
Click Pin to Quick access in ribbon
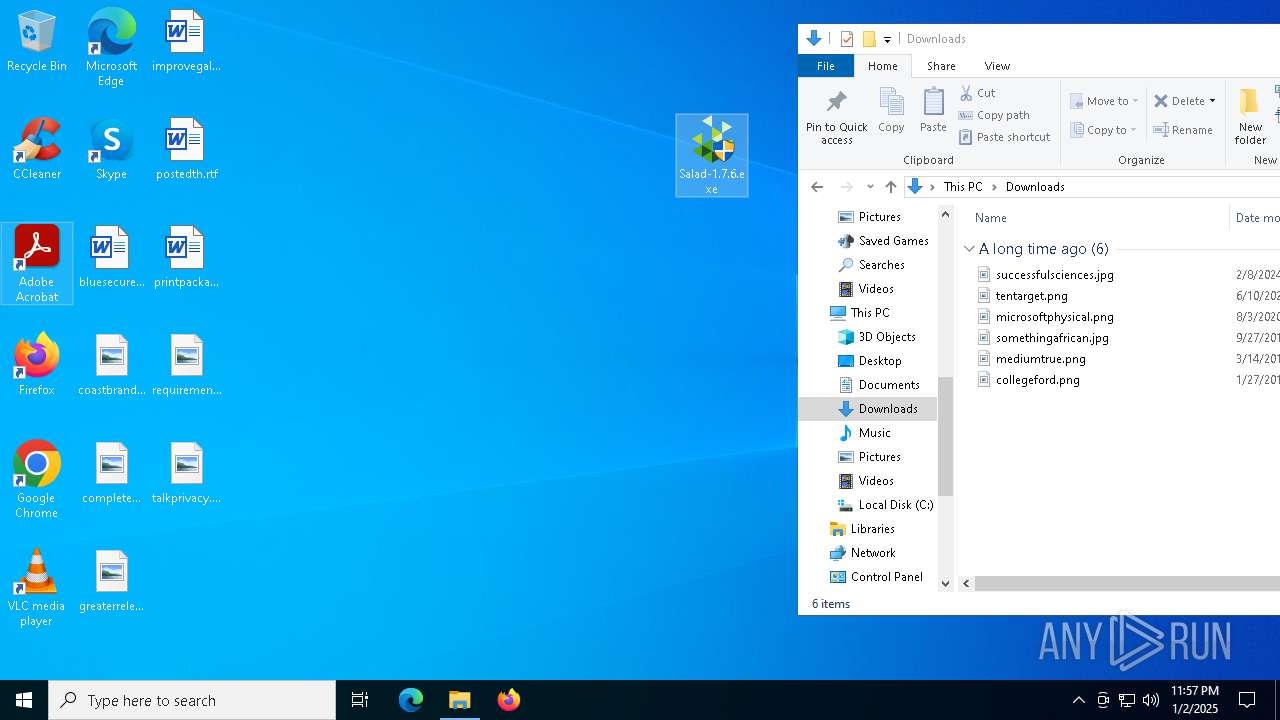(x=837, y=117)
